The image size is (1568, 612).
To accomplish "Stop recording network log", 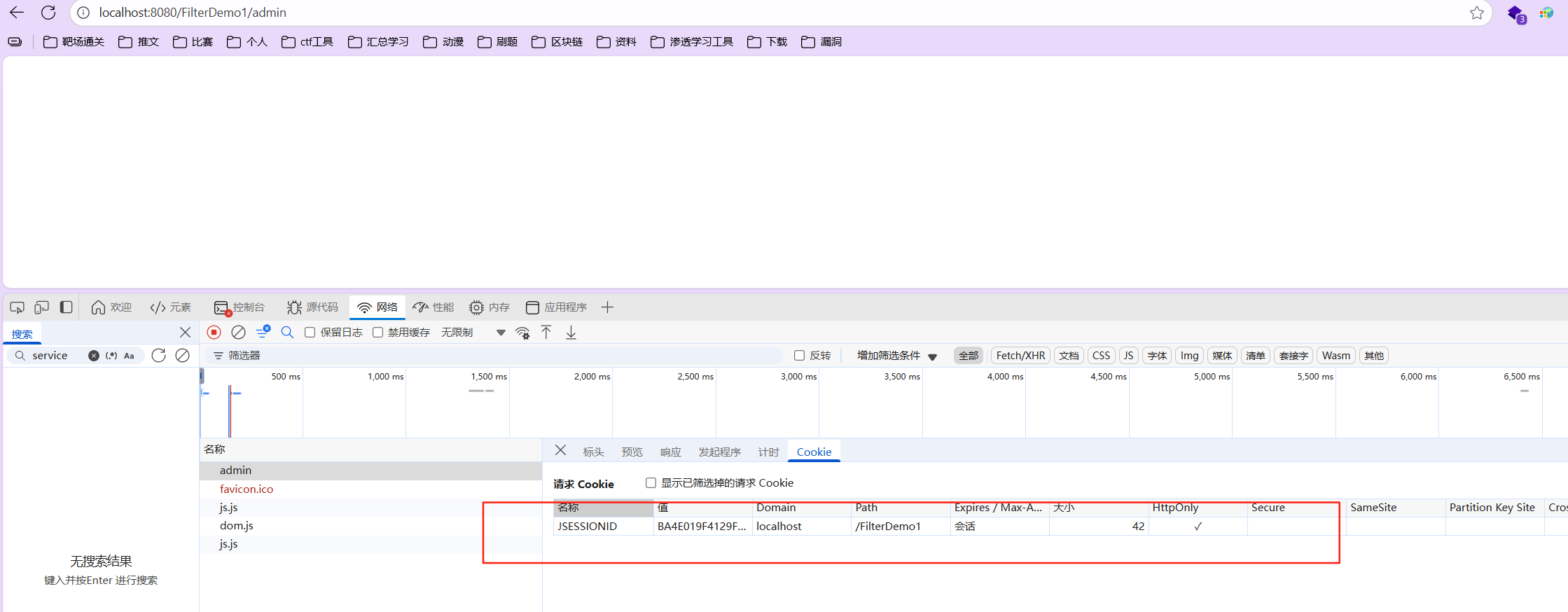I will click(x=214, y=333).
